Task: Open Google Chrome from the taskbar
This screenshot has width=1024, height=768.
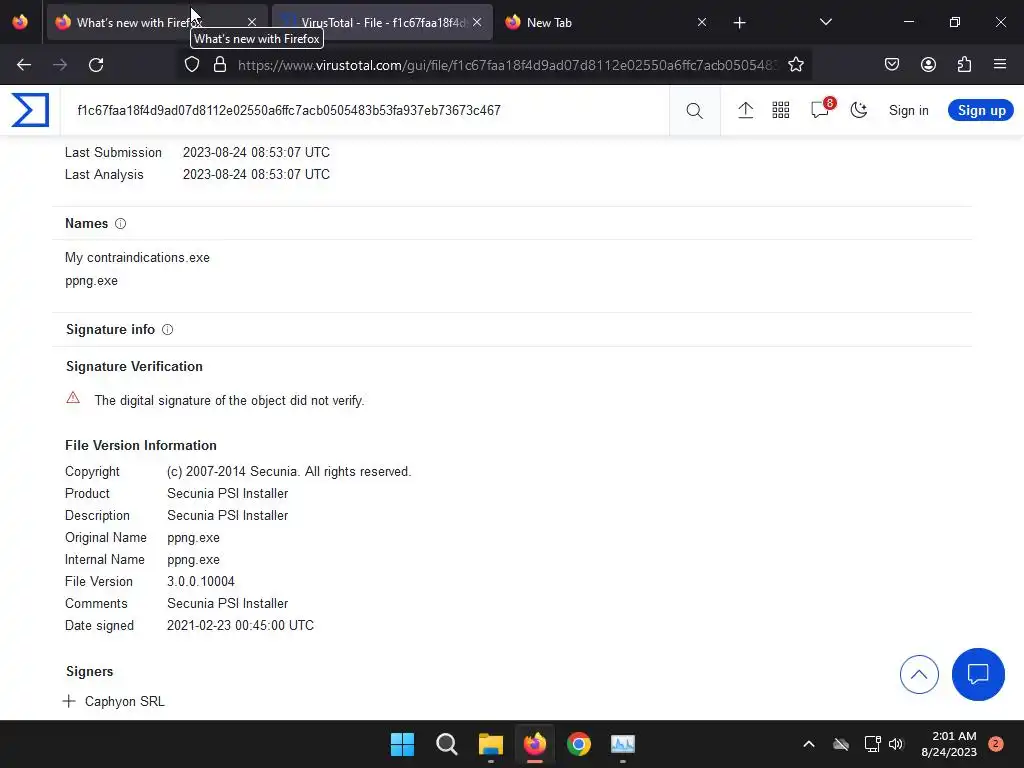Action: tap(579, 744)
